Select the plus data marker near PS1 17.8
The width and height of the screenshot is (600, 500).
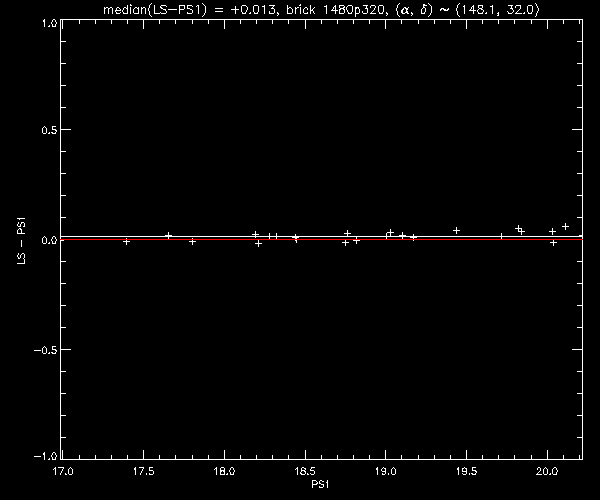coord(192,242)
